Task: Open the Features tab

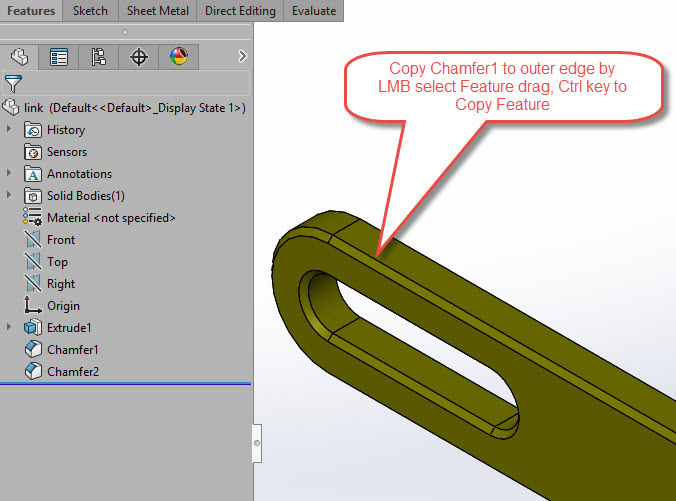Action: pos(31,11)
